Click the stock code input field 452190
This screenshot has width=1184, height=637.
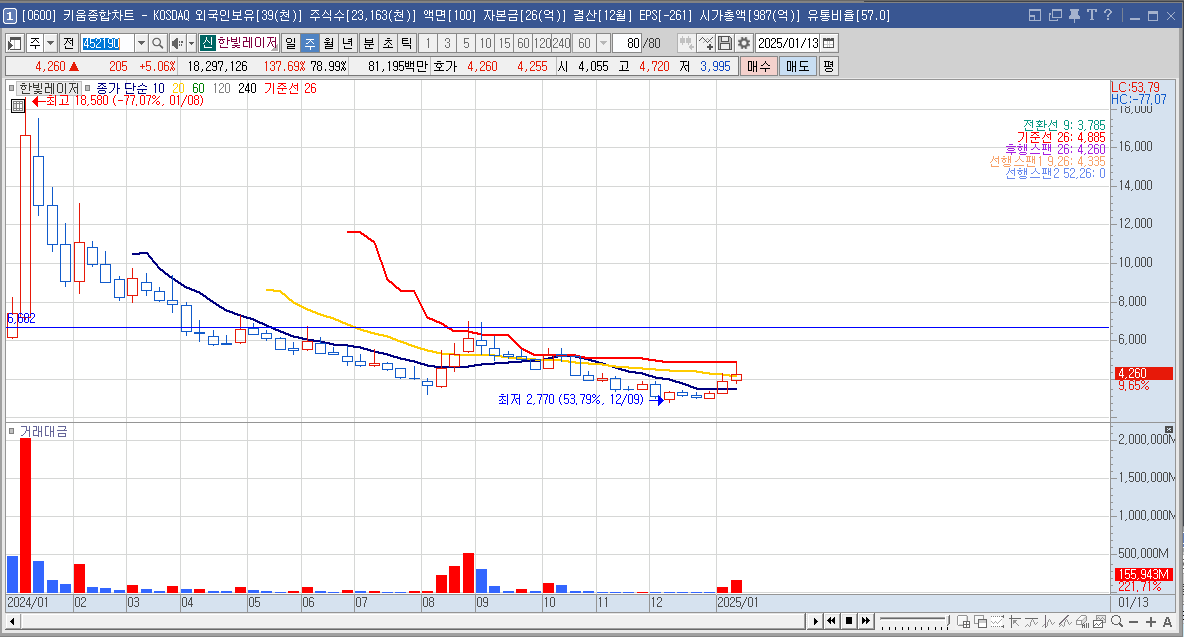point(107,43)
